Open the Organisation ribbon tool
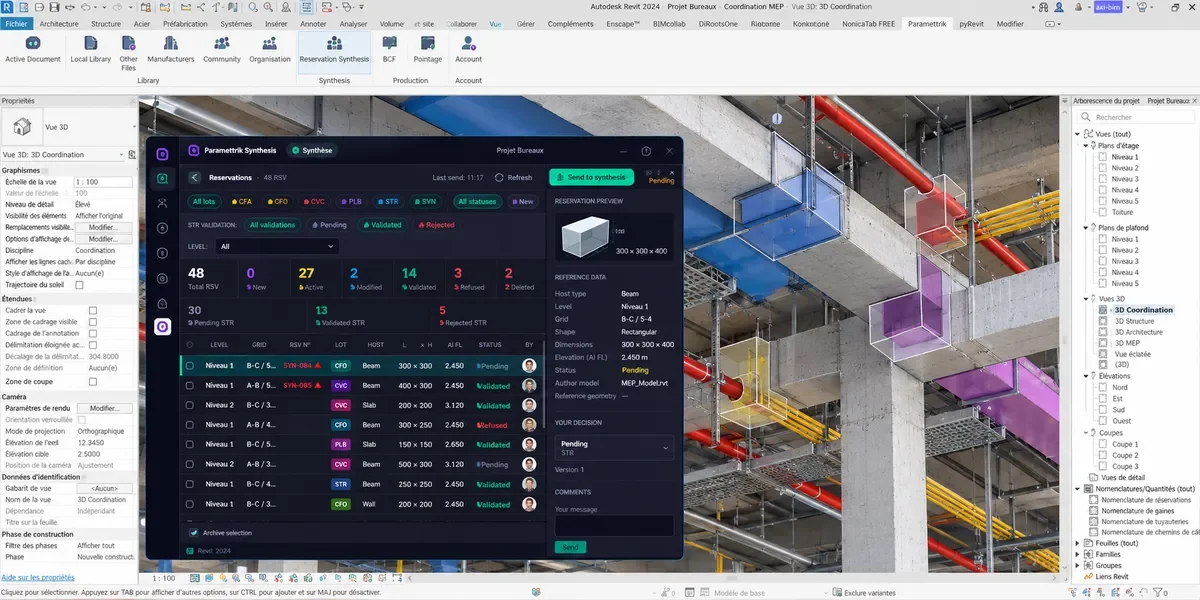 tap(270, 50)
